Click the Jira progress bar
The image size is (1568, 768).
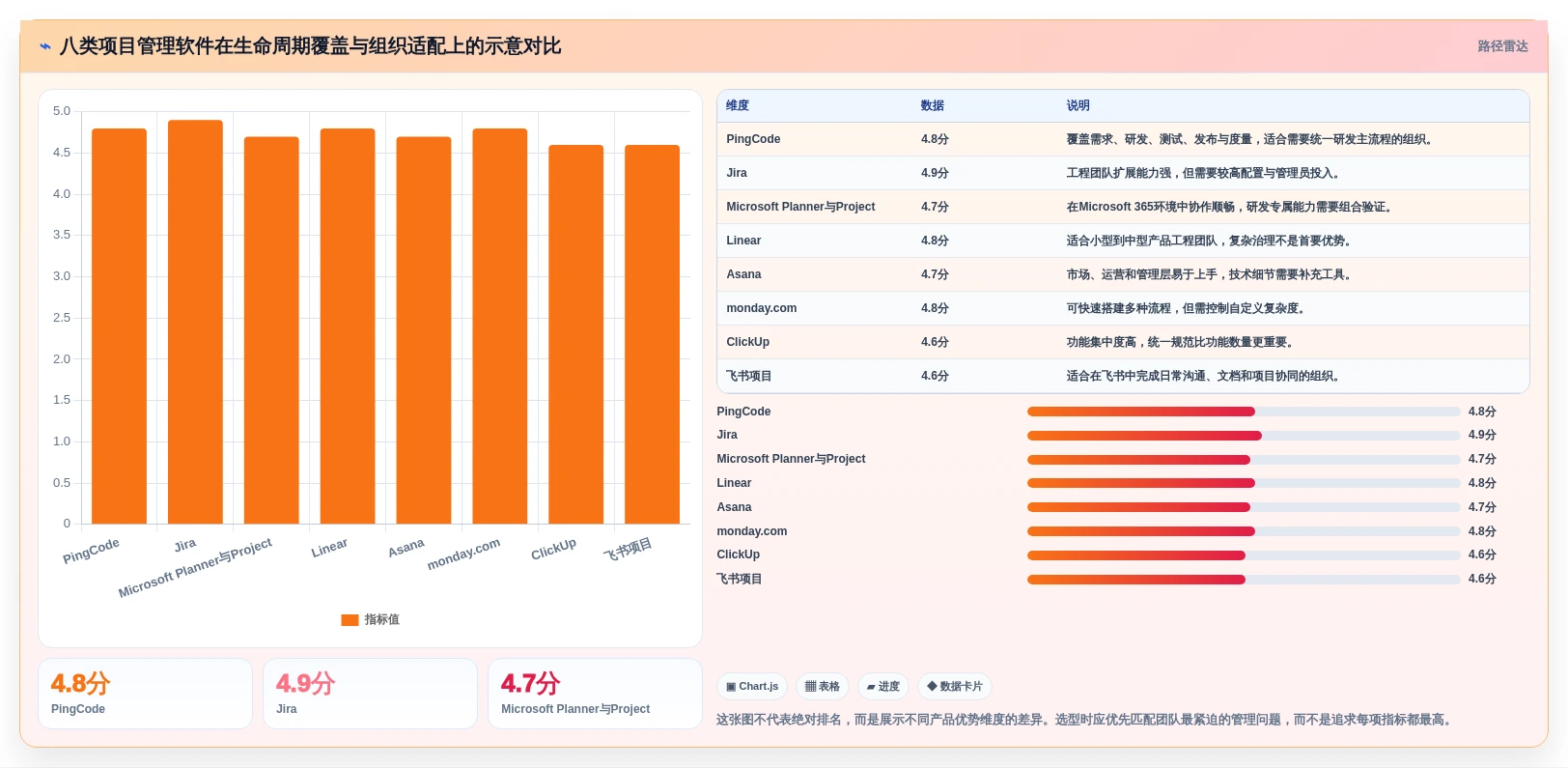pyautogui.click(x=1244, y=436)
